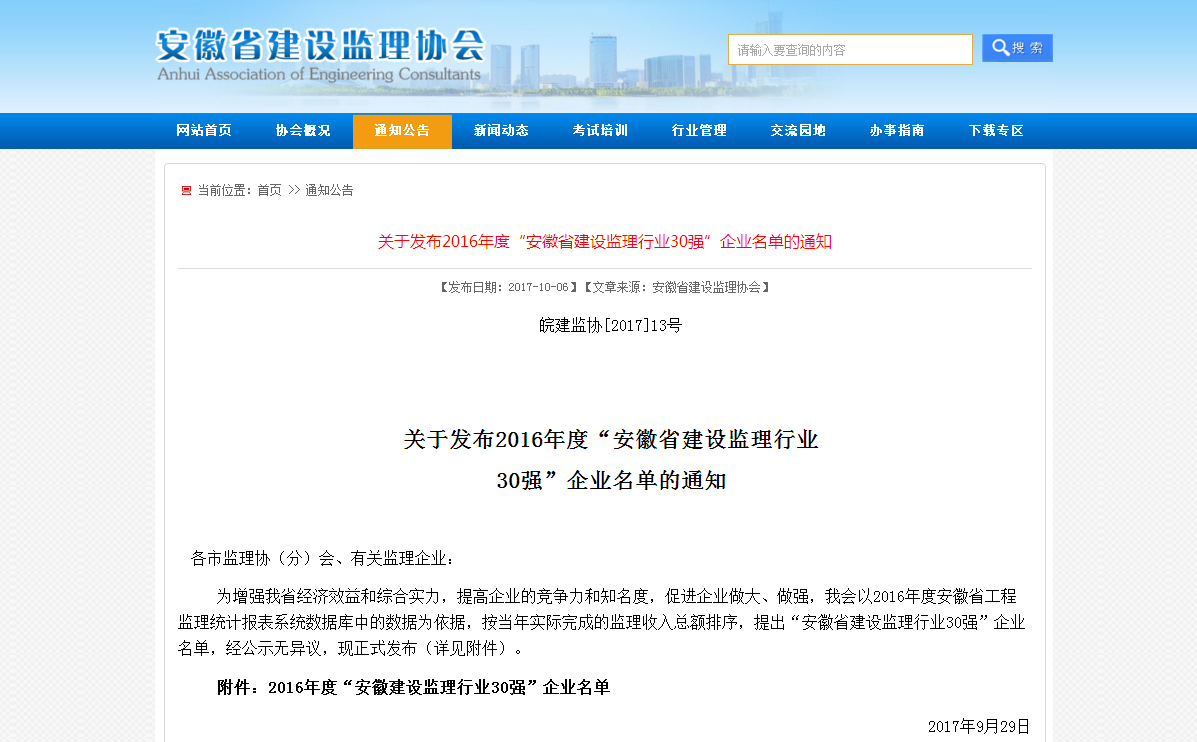Click the red article title text
Screen dimensions: 1197x742
[604, 242]
